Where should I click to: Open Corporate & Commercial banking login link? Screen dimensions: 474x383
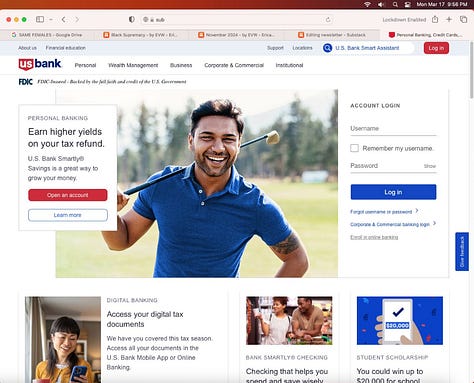tap(393, 224)
